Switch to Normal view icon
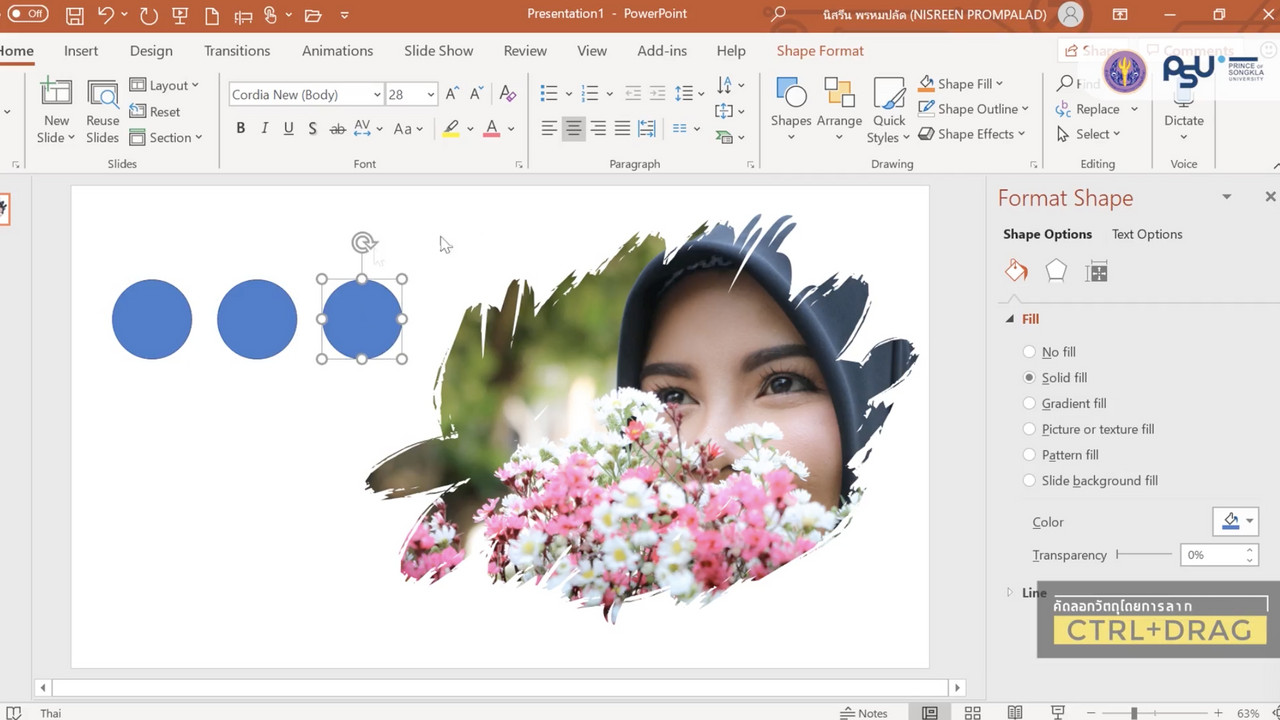The height and width of the screenshot is (720, 1280). click(x=930, y=713)
